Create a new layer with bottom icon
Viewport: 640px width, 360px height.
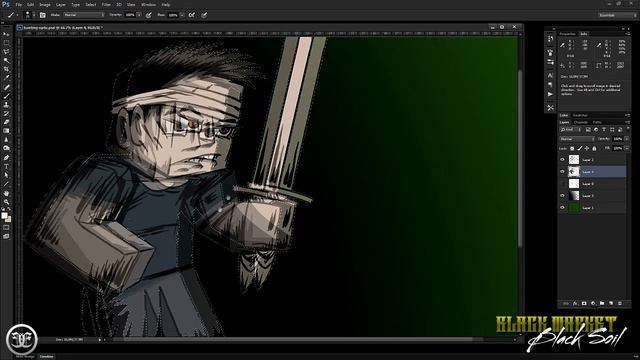pos(611,303)
